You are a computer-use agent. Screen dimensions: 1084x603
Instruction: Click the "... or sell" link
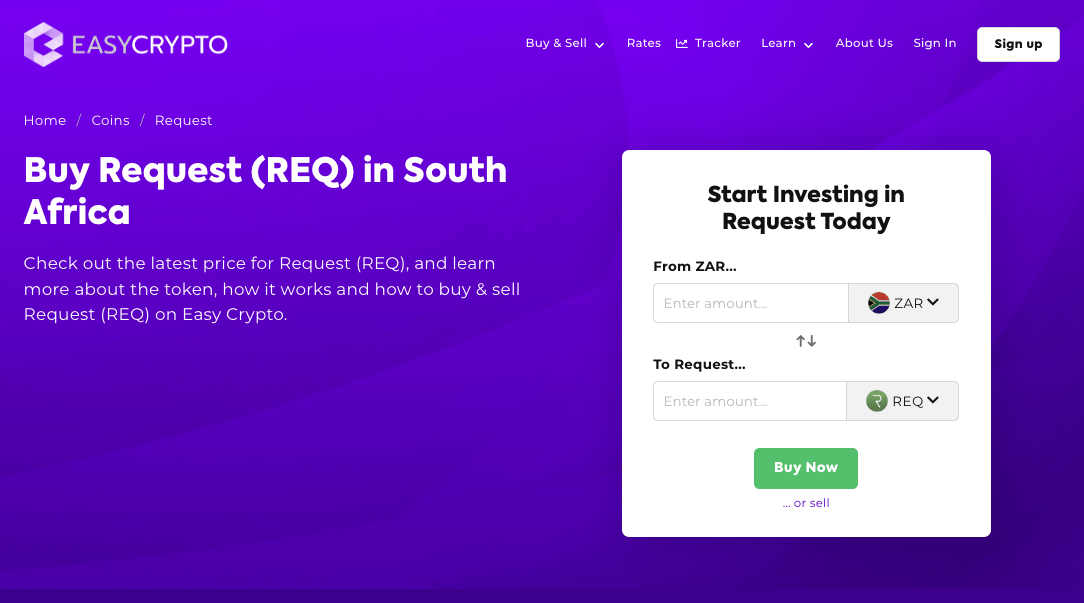[806, 503]
